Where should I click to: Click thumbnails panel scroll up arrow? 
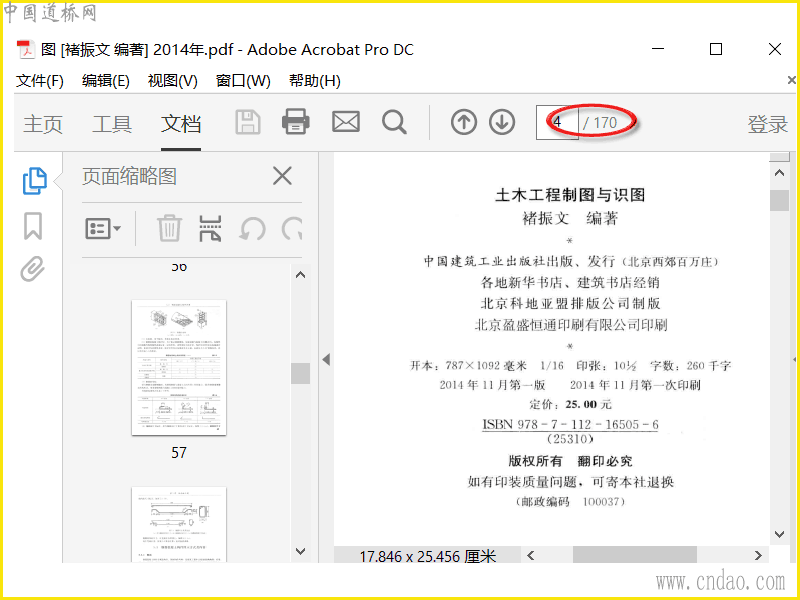click(301, 275)
